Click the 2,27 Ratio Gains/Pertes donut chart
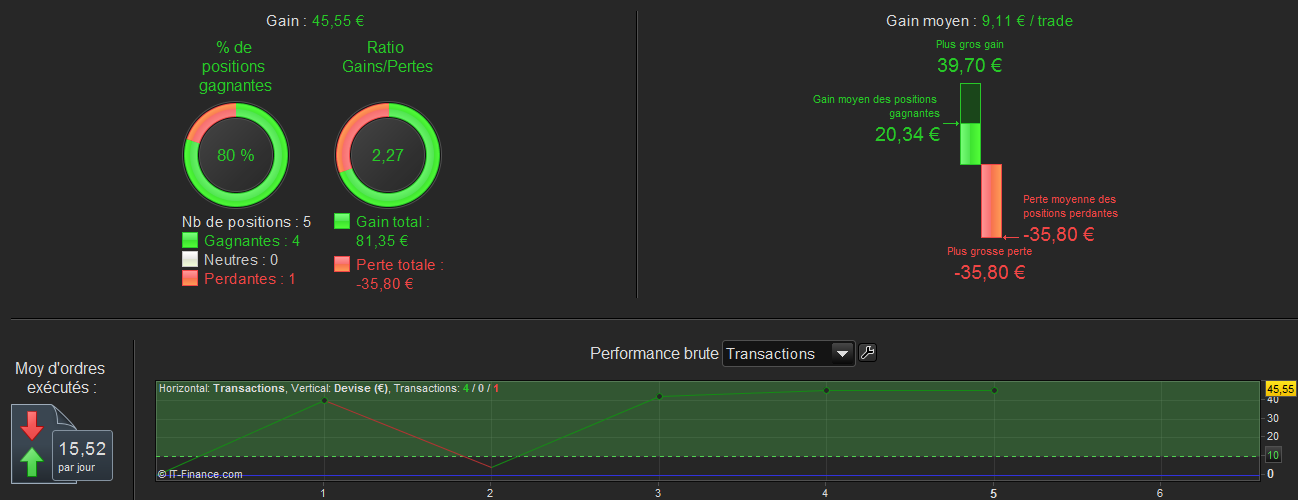Screen dimensions: 1298x500 [386, 155]
